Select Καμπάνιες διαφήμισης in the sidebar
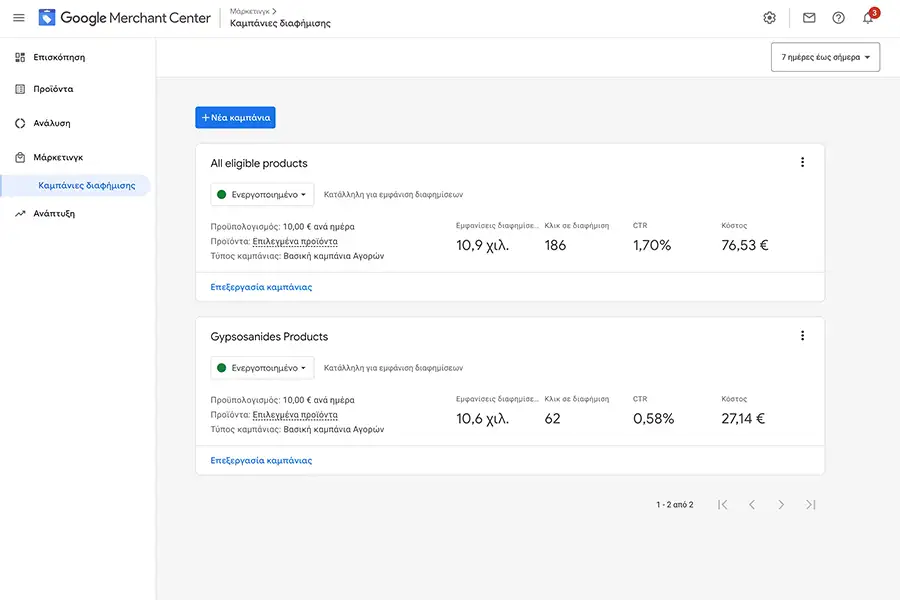 coord(87,185)
